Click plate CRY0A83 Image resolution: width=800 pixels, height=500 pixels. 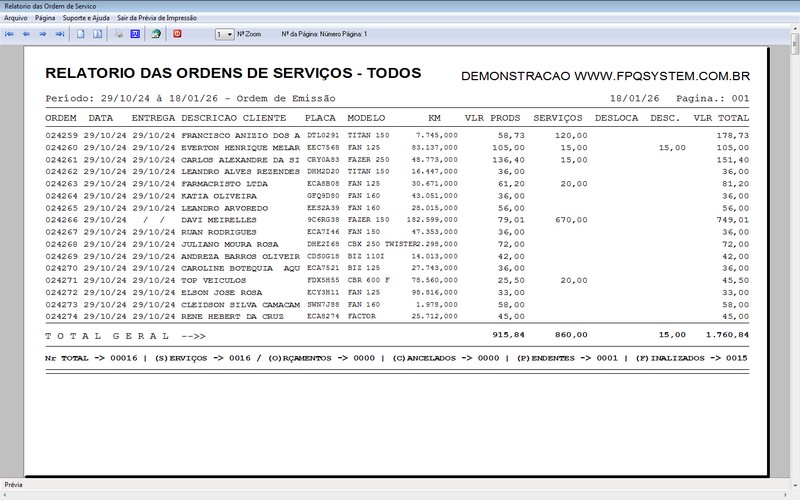[x=323, y=160]
